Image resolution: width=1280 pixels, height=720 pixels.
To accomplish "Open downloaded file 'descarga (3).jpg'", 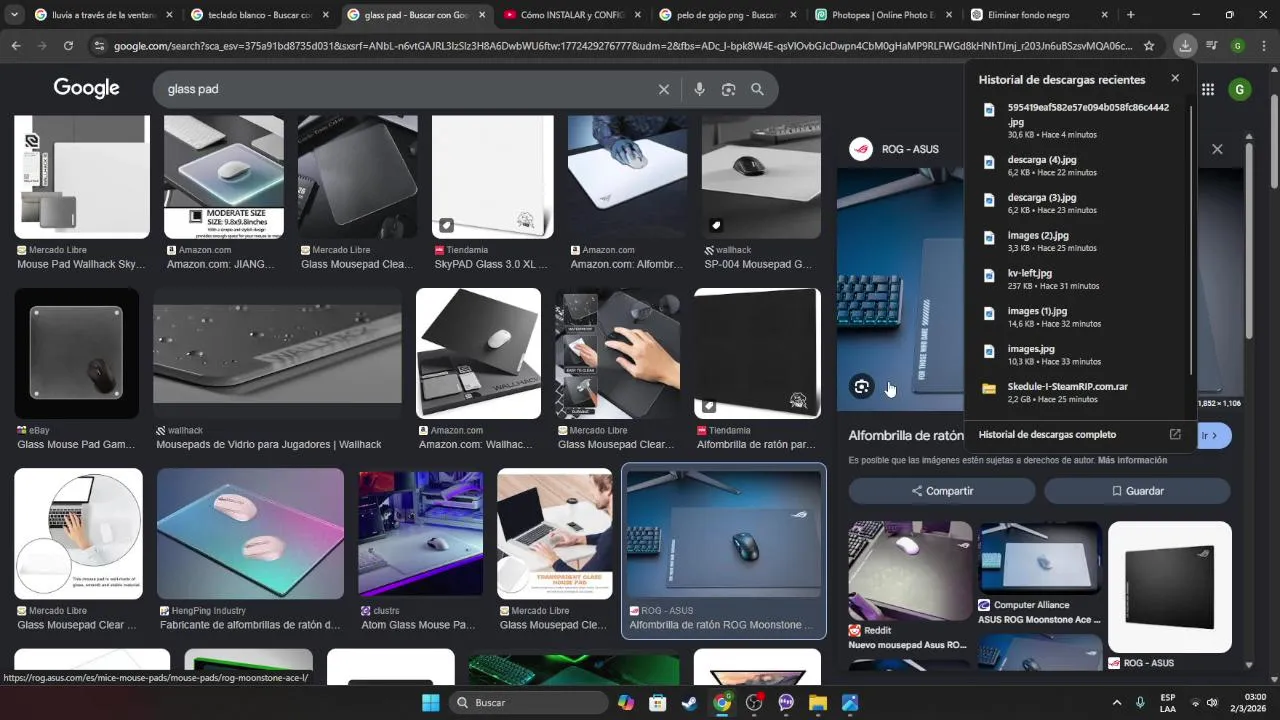I will pos(1078,203).
